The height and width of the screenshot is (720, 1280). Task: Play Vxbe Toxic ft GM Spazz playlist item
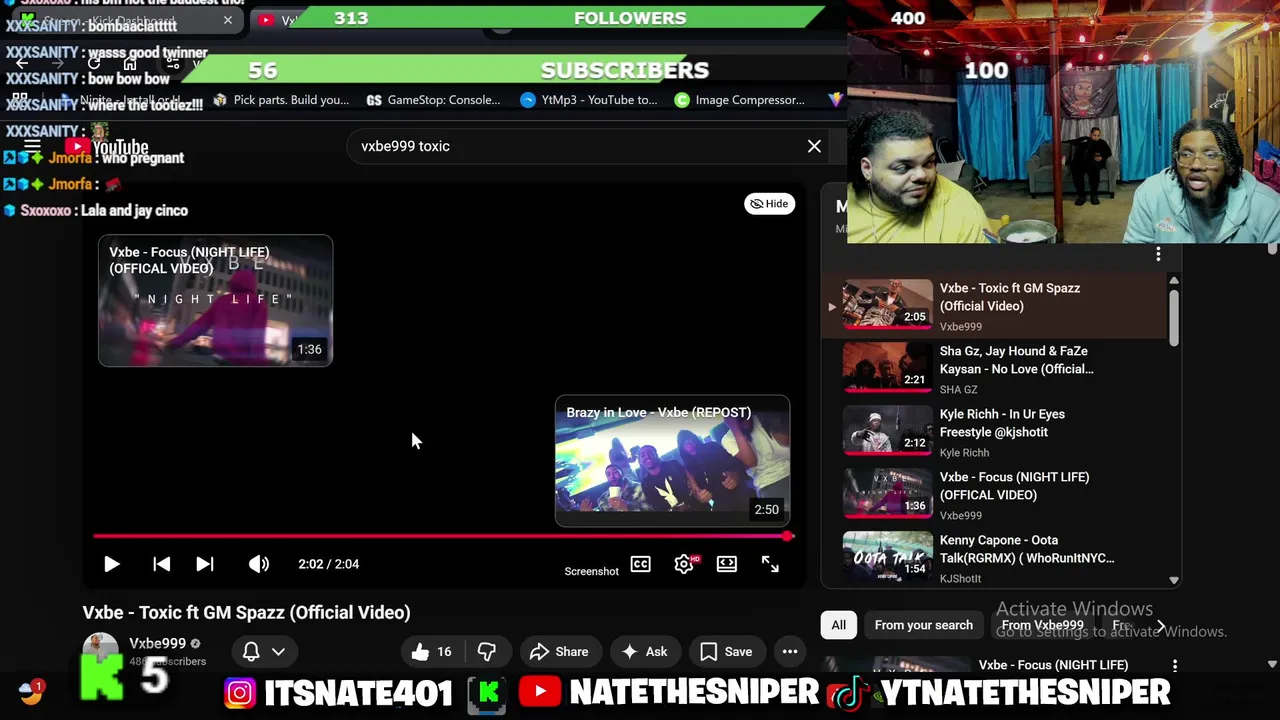coord(995,305)
